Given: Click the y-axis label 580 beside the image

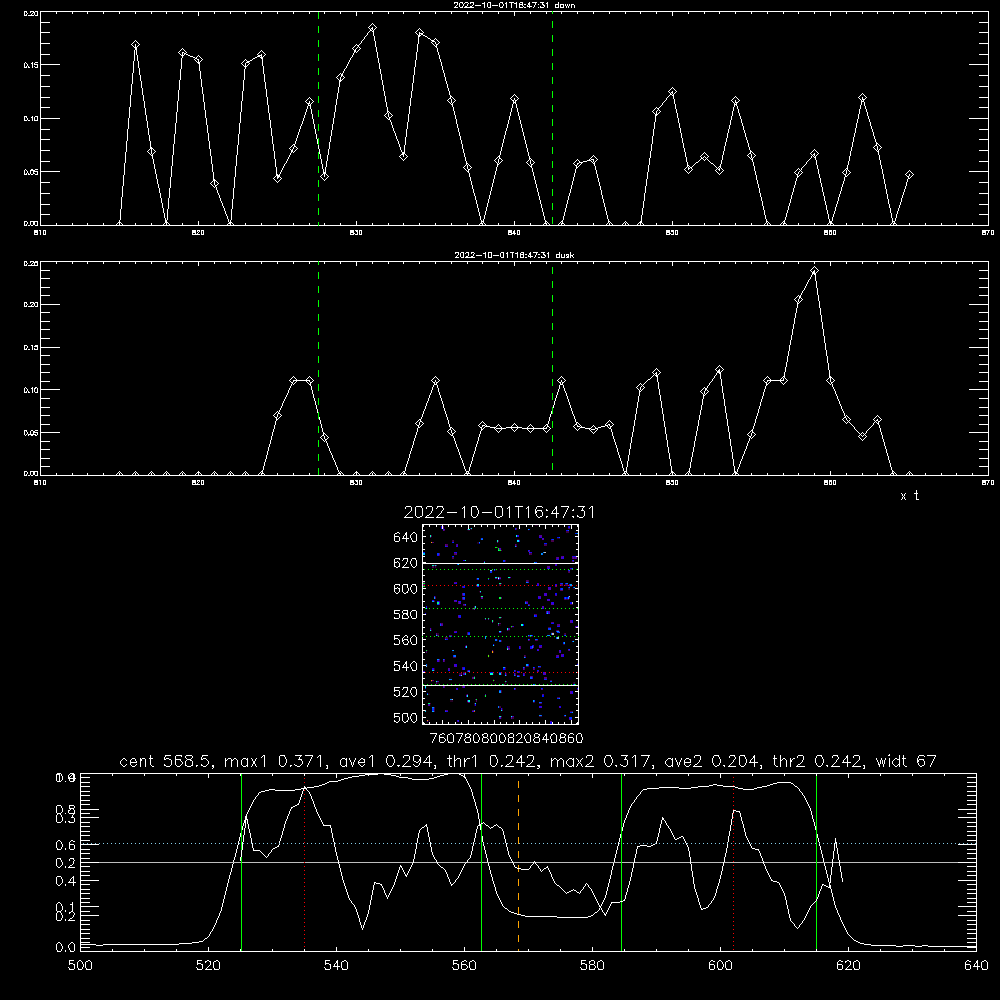Looking at the screenshot, I should pyautogui.click(x=406, y=615).
